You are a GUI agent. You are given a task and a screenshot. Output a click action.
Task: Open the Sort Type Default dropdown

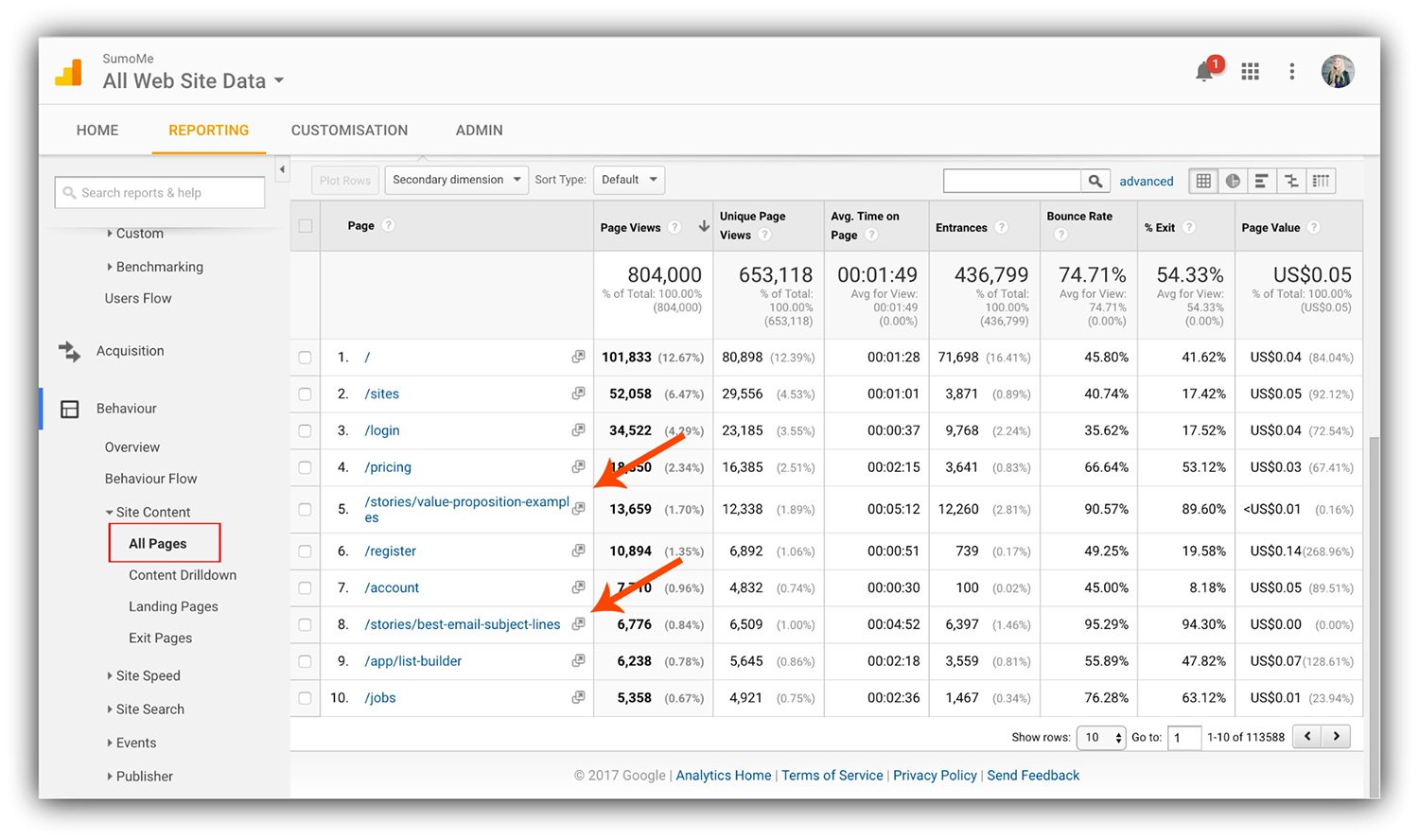[x=628, y=180]
